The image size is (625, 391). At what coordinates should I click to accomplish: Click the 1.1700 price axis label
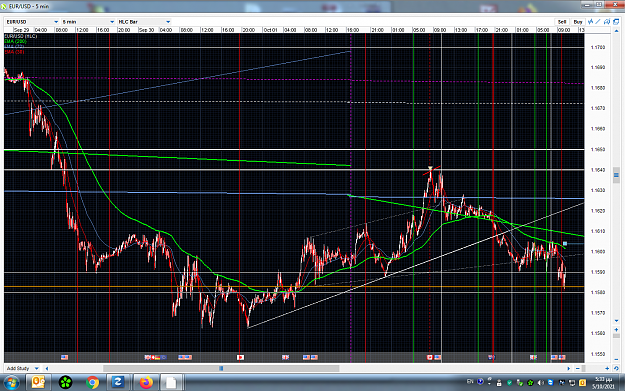(598, 47)
